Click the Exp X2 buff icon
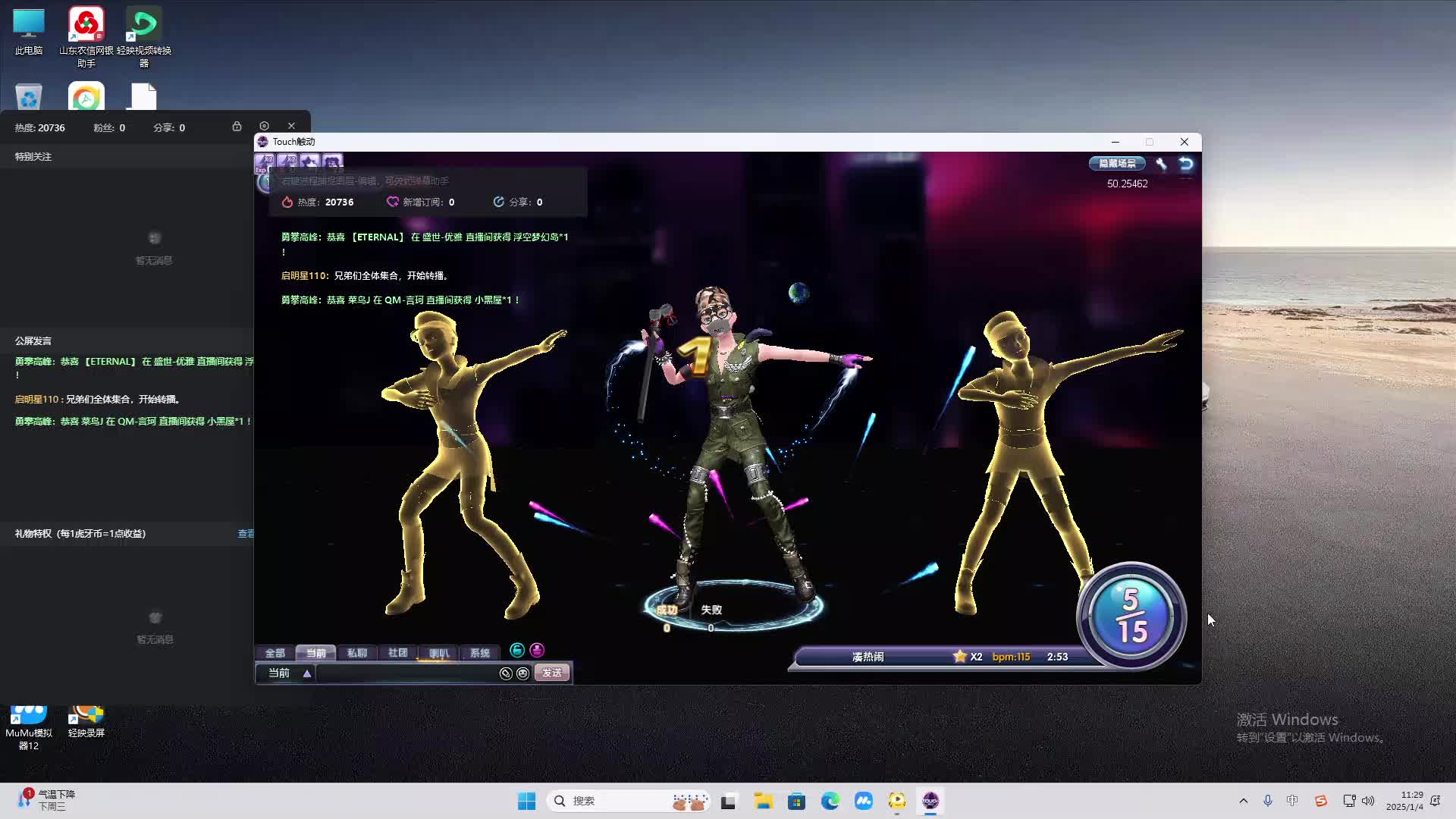 point(265,162)
